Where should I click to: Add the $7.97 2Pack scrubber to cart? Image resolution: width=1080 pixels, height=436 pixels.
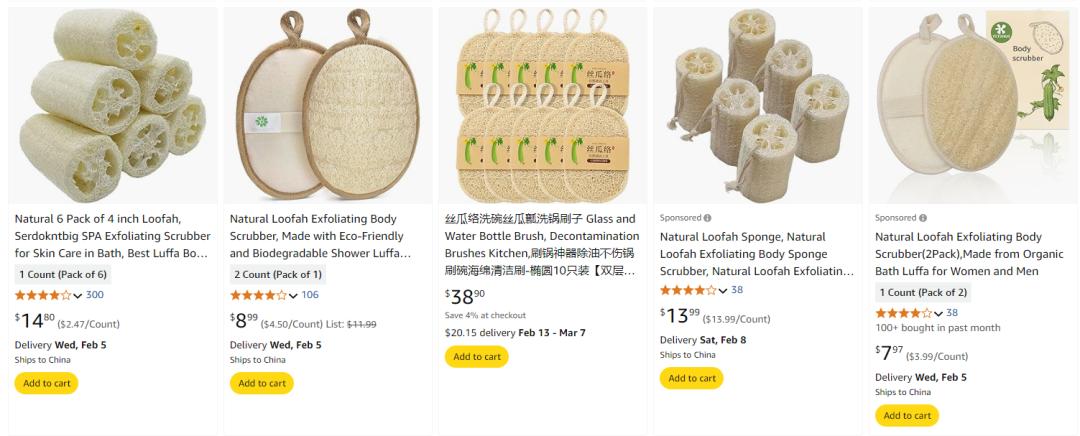(906, 415)
